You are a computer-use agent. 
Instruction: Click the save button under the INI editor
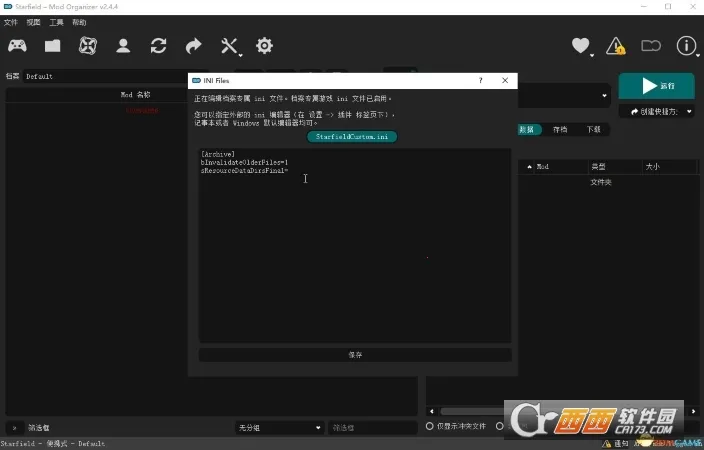pyautogui.click(x=355, y=355)
